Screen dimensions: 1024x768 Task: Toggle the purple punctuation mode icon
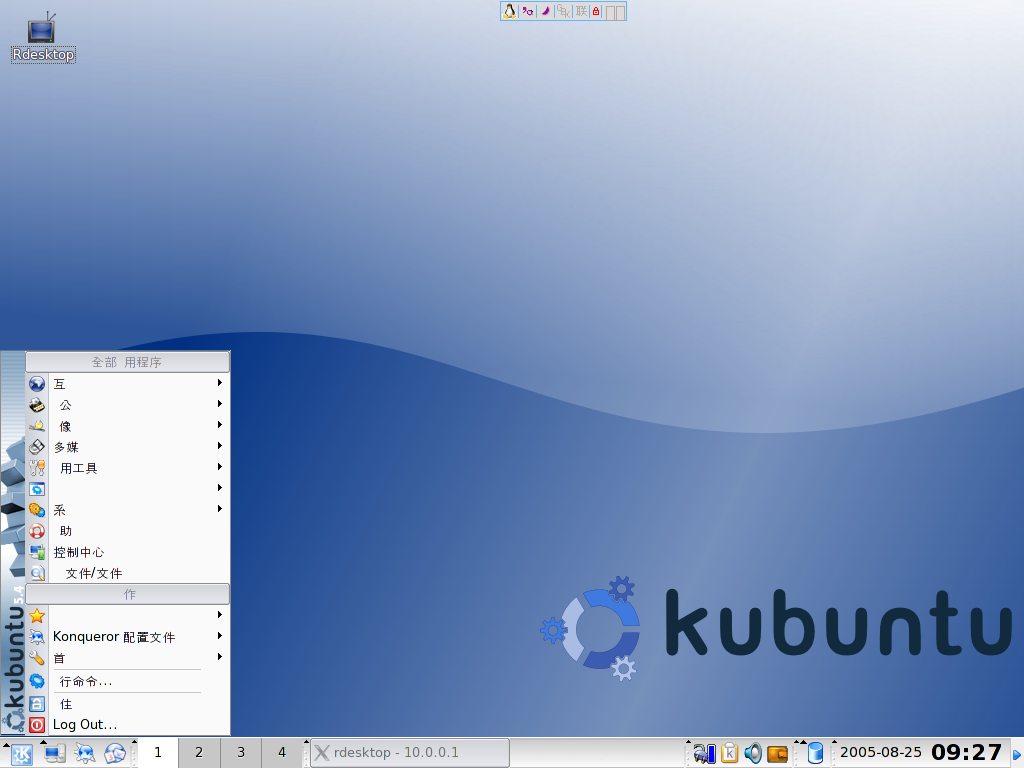click(x=527, y=11)
